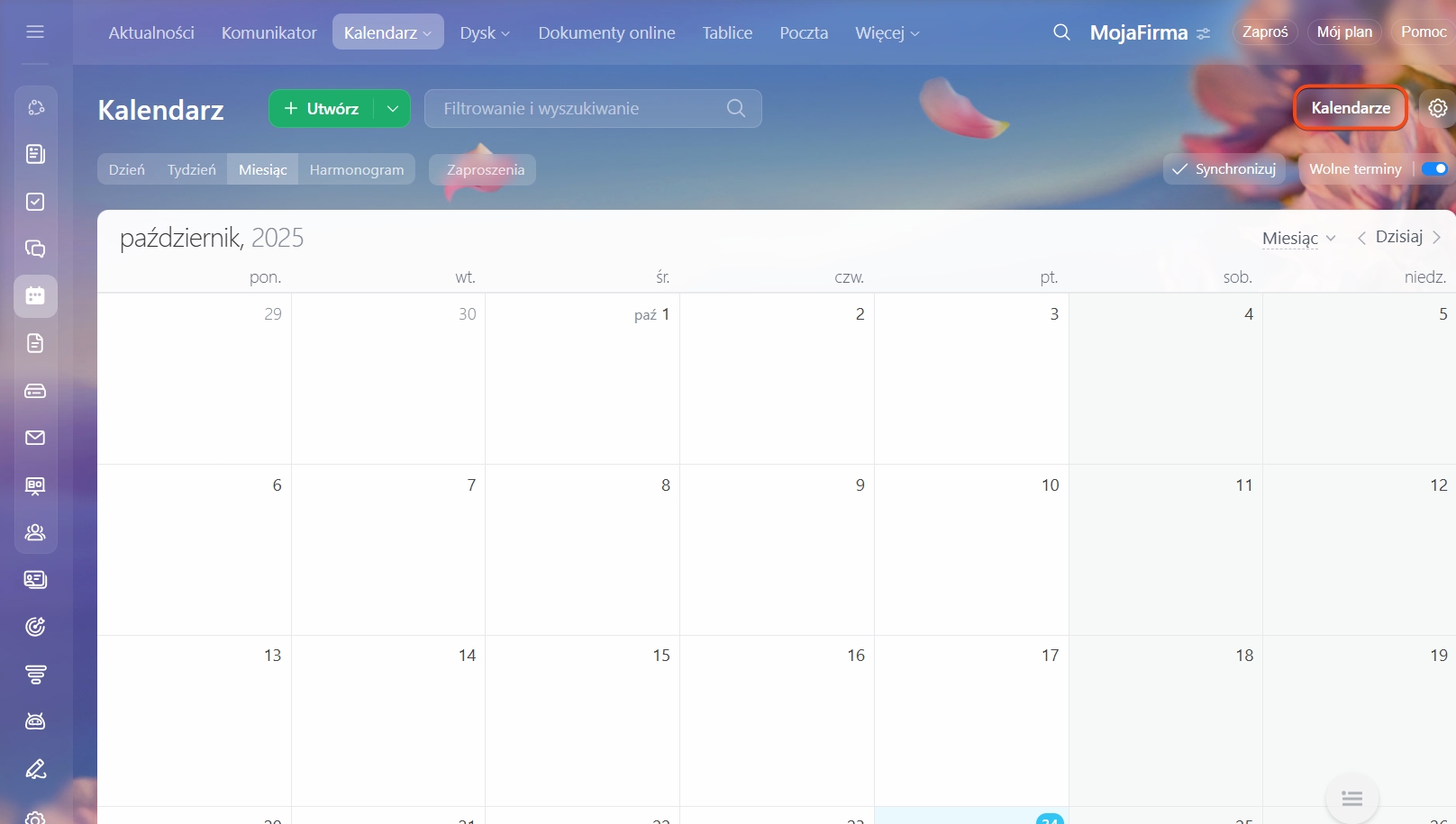The image size is (1456, 824).
Task: Toggle the Synchronizuj checkmark button
Action: (1224, 169)
